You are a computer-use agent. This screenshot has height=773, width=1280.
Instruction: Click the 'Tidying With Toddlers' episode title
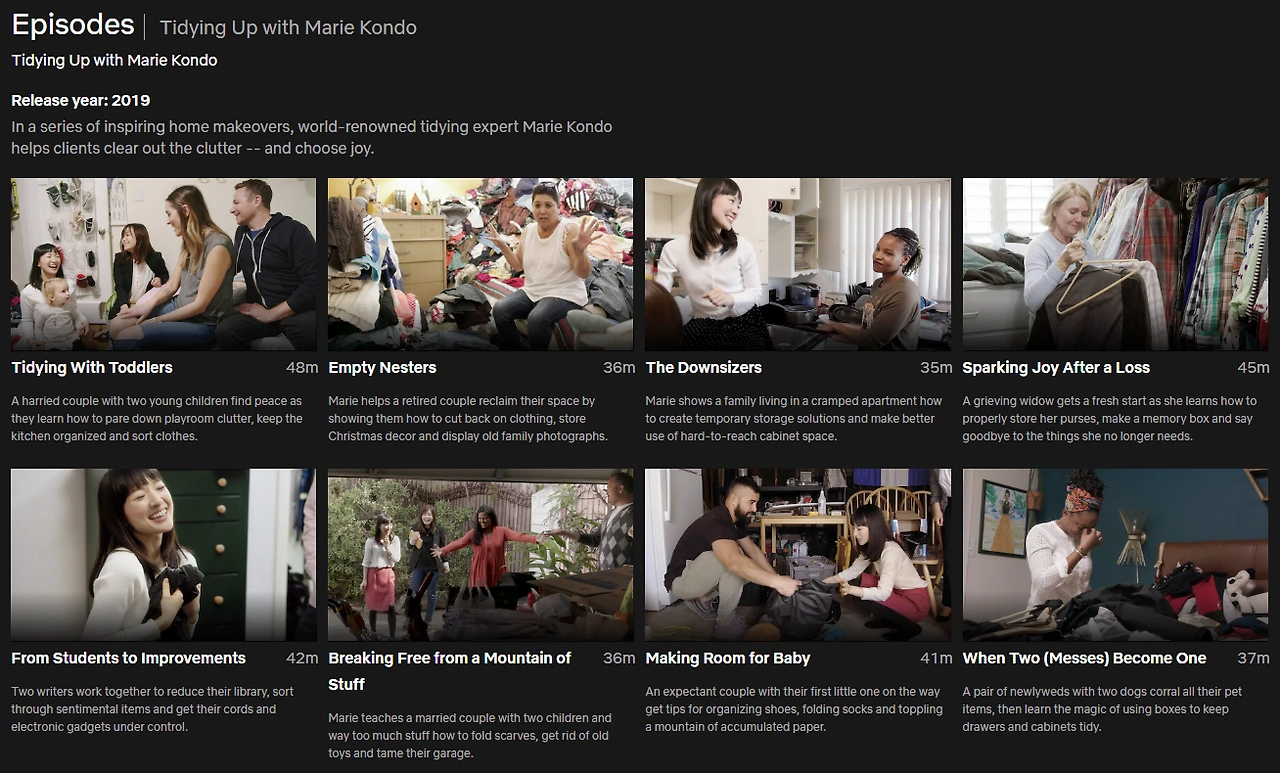[92, 368]
